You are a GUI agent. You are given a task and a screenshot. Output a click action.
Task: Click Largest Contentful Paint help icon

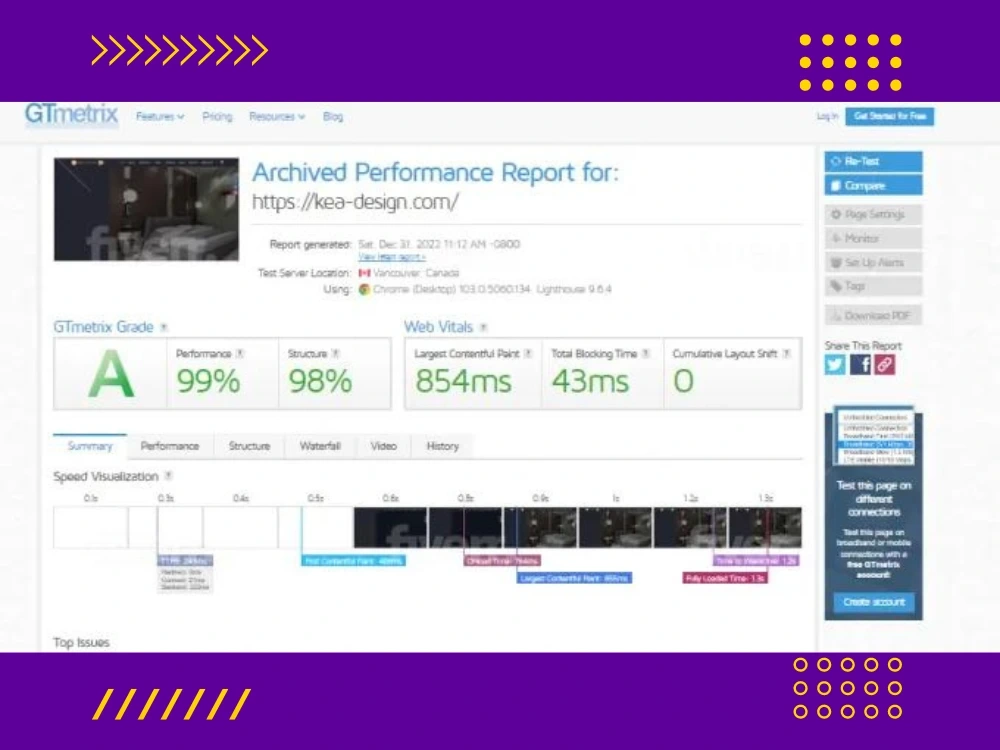527,353
